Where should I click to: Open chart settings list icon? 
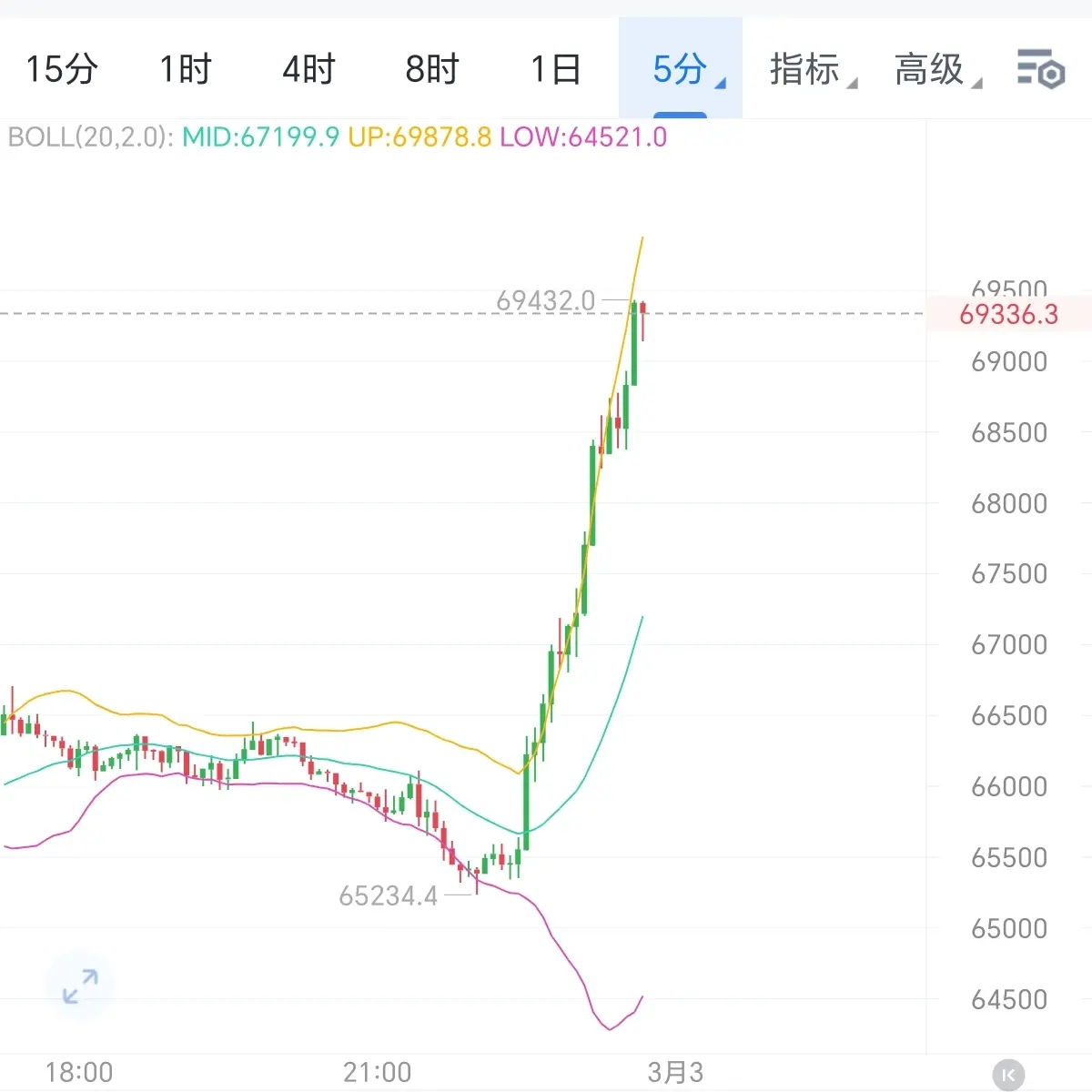pyautogui.click(x=1040, y=69)
